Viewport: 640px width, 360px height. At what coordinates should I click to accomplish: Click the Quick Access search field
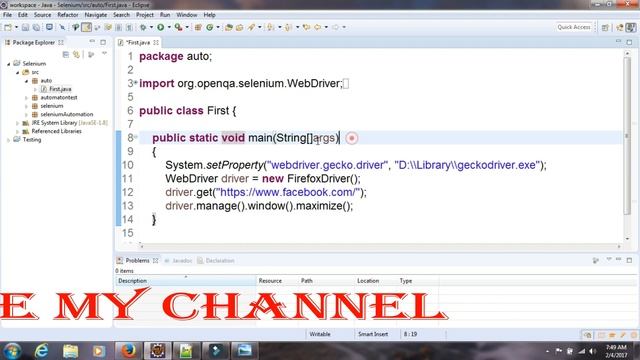point(574,27)
